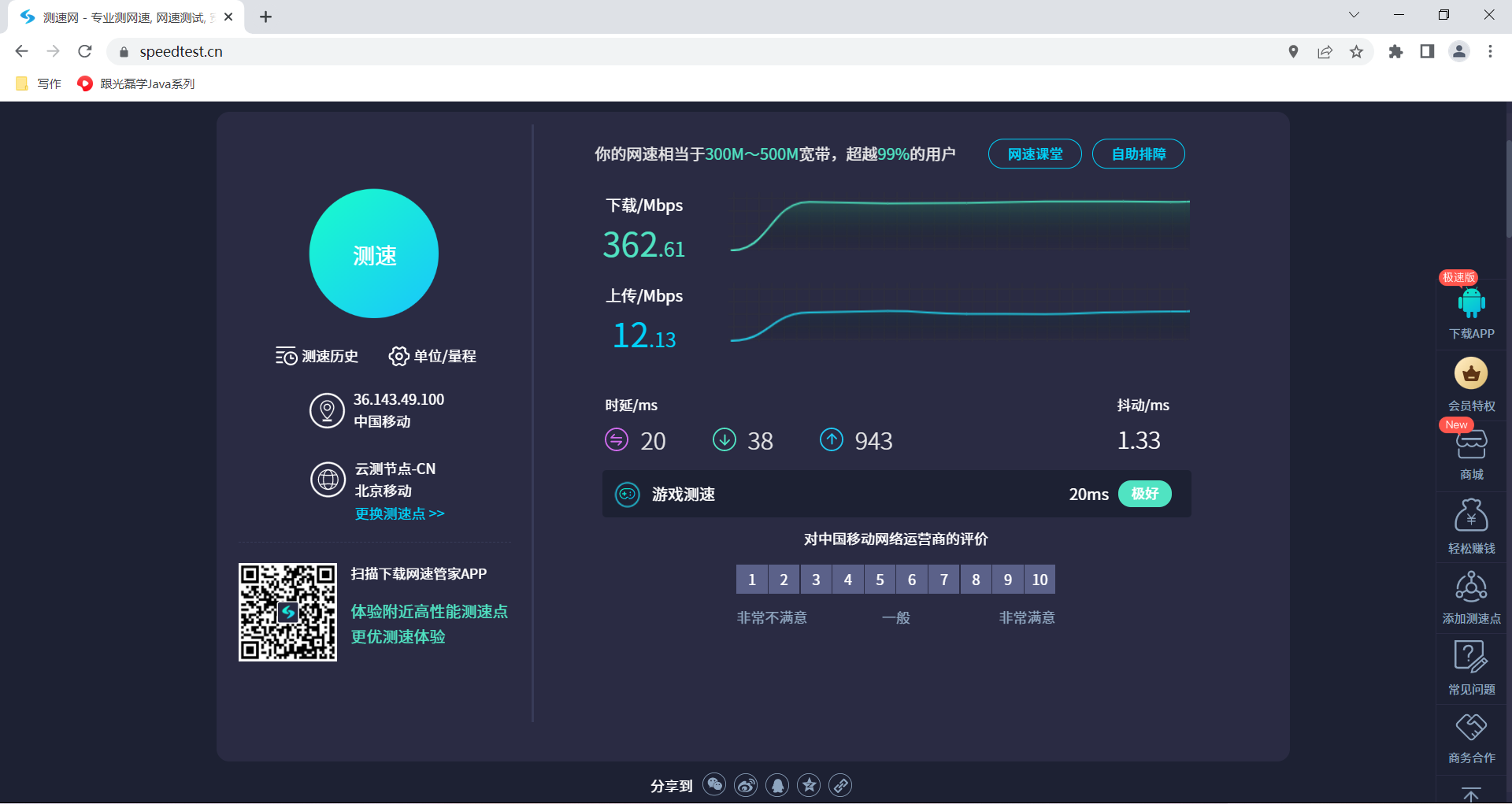Click the pink latency icon next to 20
This screenshot has height=804, width=1512.
[617, 439]
